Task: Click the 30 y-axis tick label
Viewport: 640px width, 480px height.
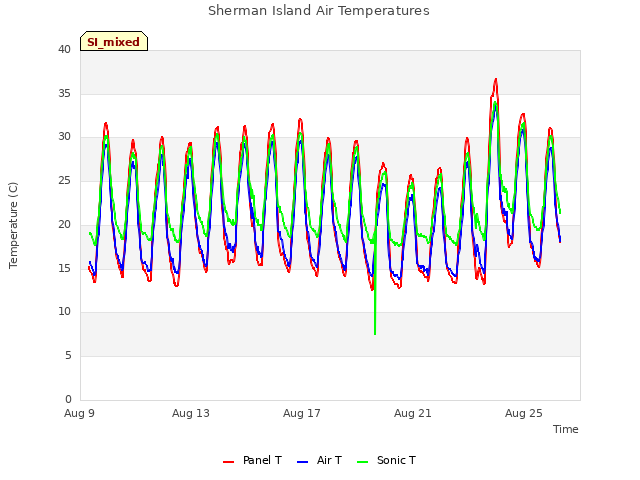Action: [x=64, y=137]
